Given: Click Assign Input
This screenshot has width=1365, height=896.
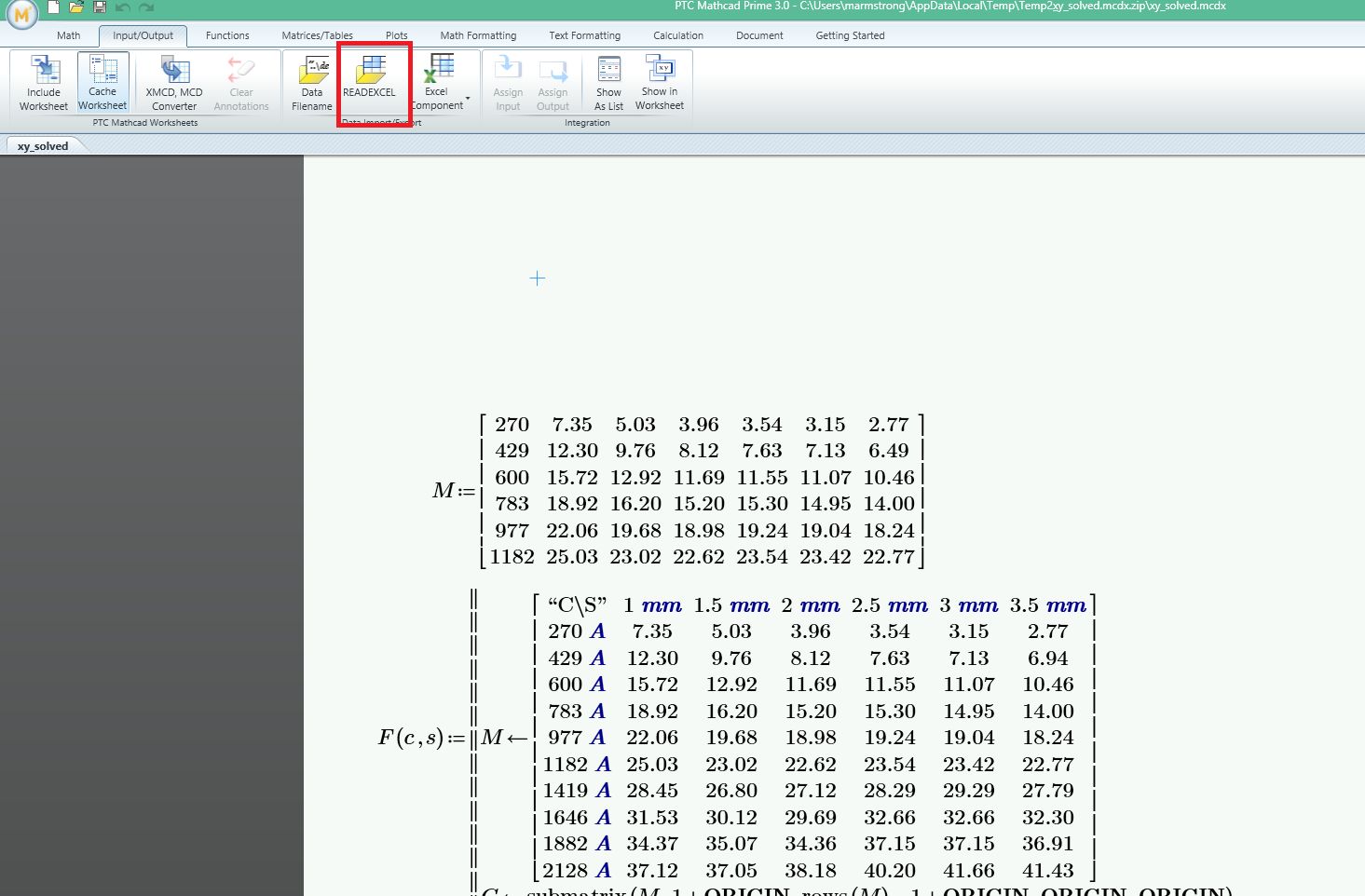Looking at the screenshot, I should tap(508, 83).
